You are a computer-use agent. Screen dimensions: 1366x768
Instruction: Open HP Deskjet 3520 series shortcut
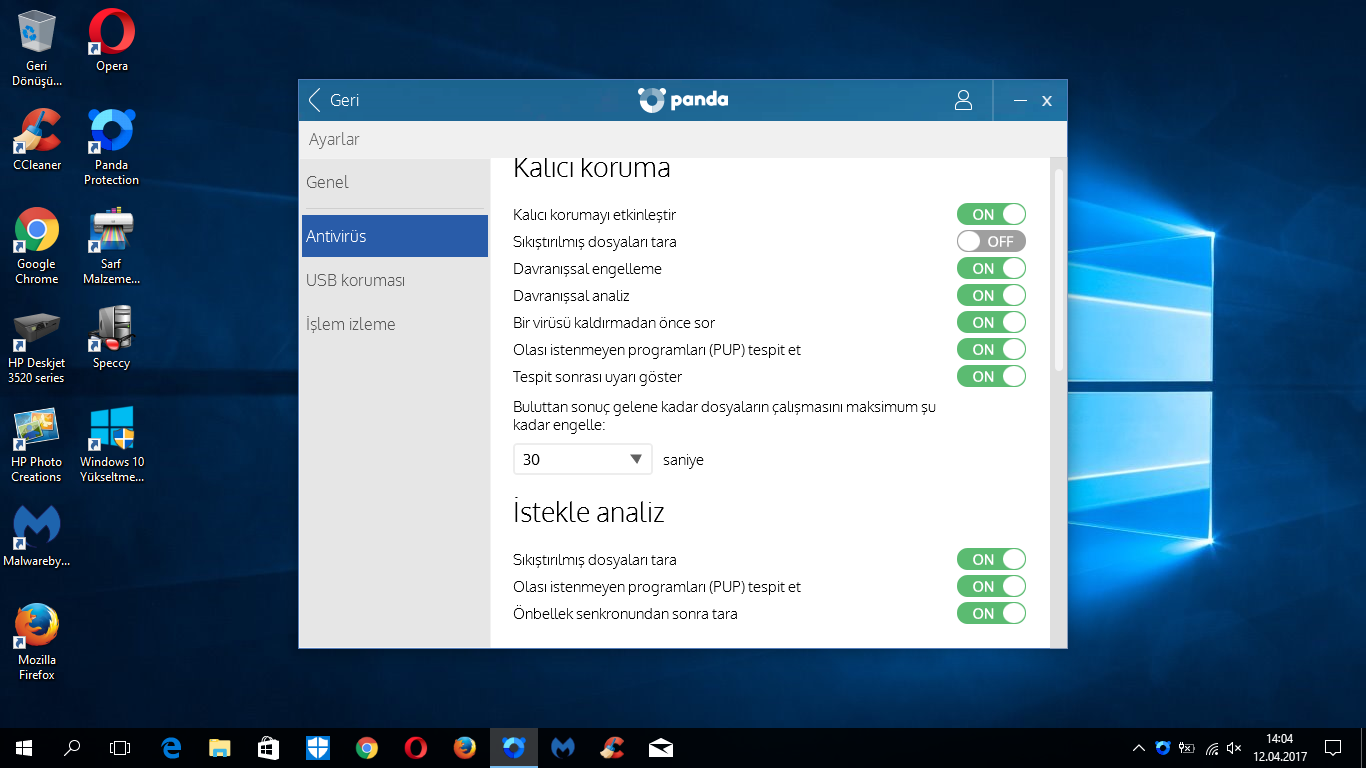coord(37,345)
